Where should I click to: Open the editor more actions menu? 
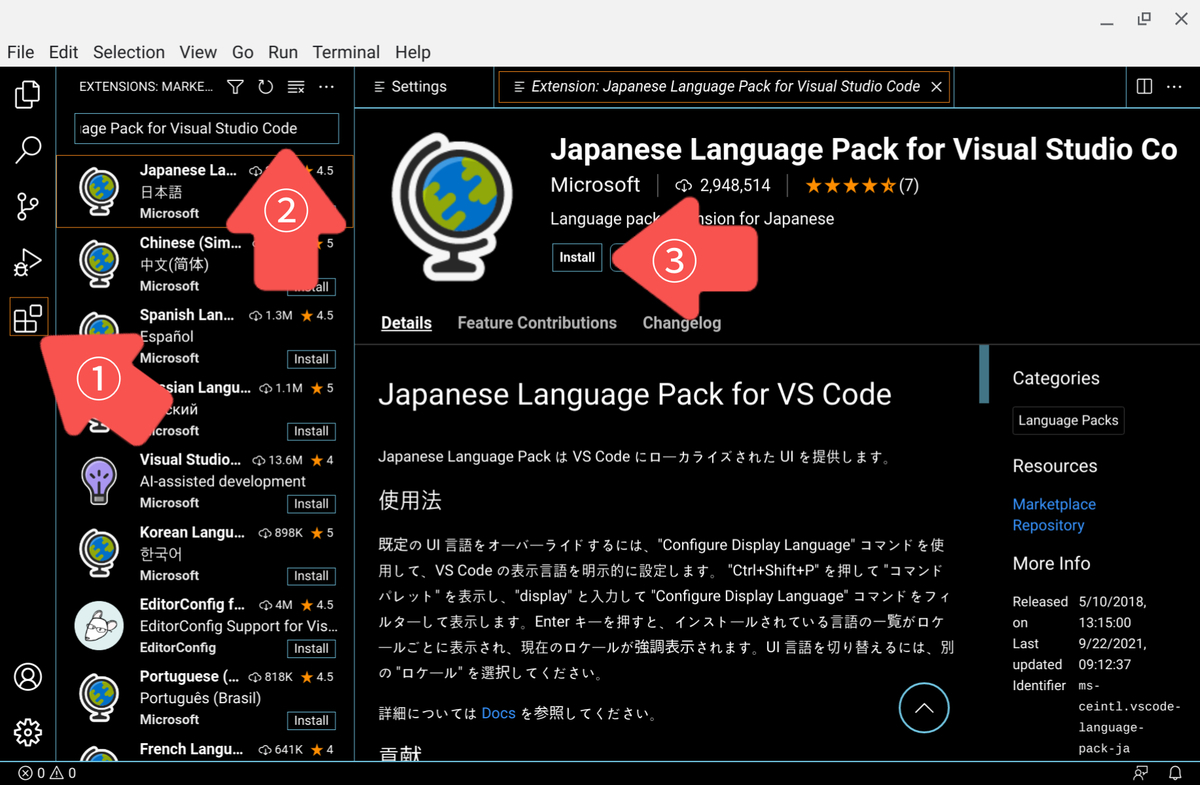pos(1176,87)
